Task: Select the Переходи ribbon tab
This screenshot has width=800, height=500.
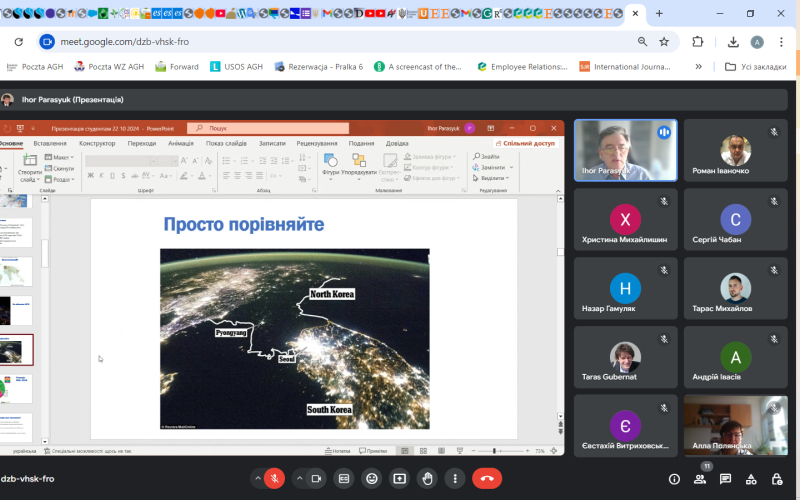Action: (142, 143)
